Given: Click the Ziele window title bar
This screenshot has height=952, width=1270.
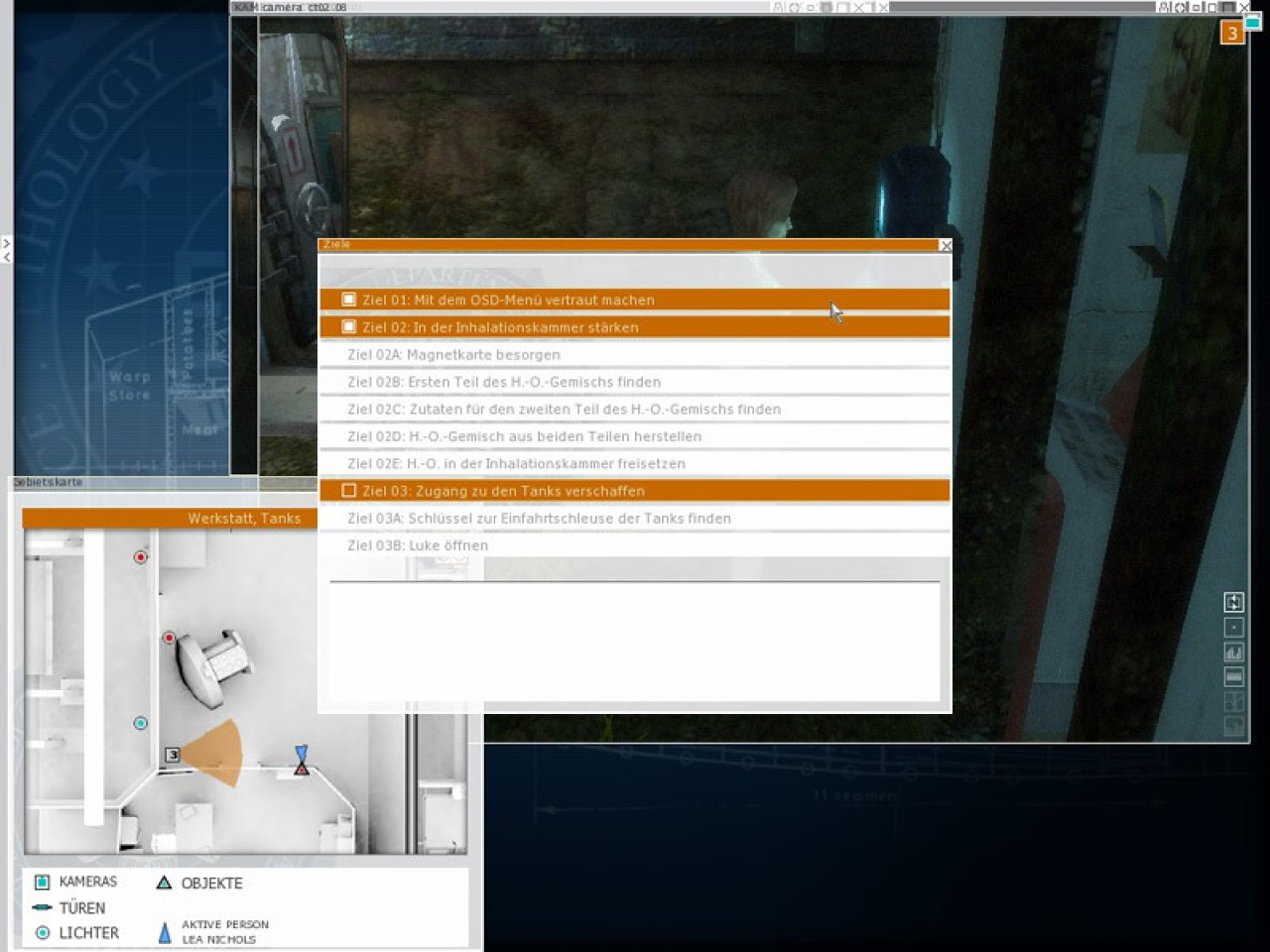Looking at the screenshot, I should [628, 244].
